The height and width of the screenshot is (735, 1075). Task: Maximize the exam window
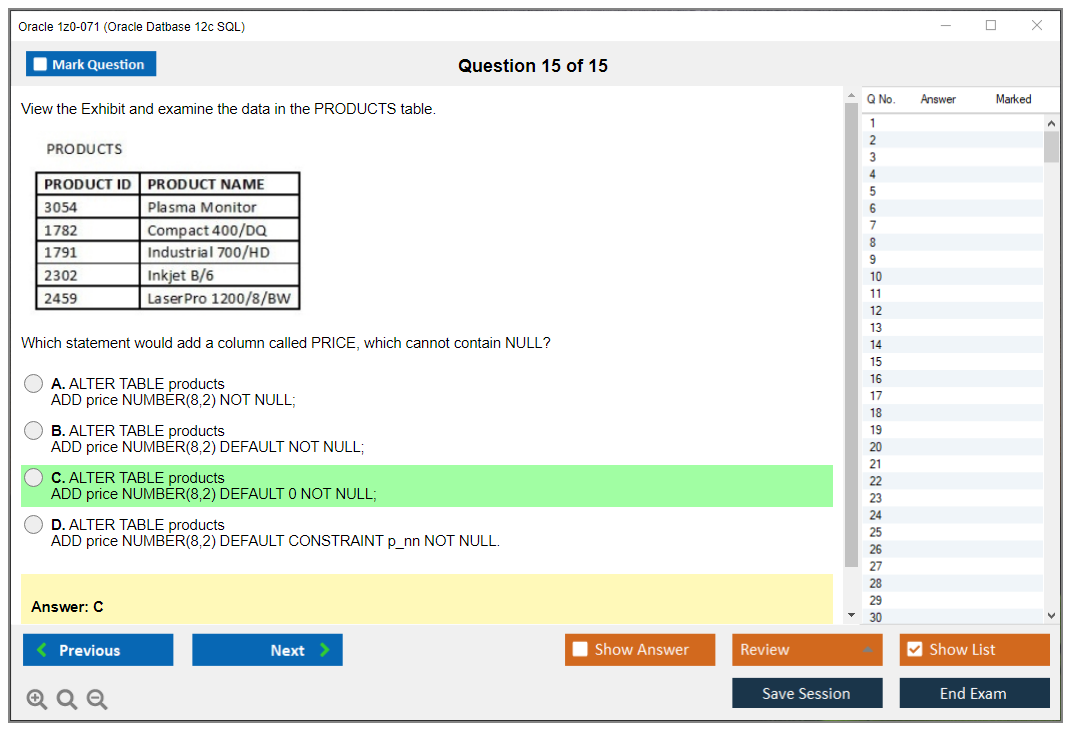click(x=991, y=26)
